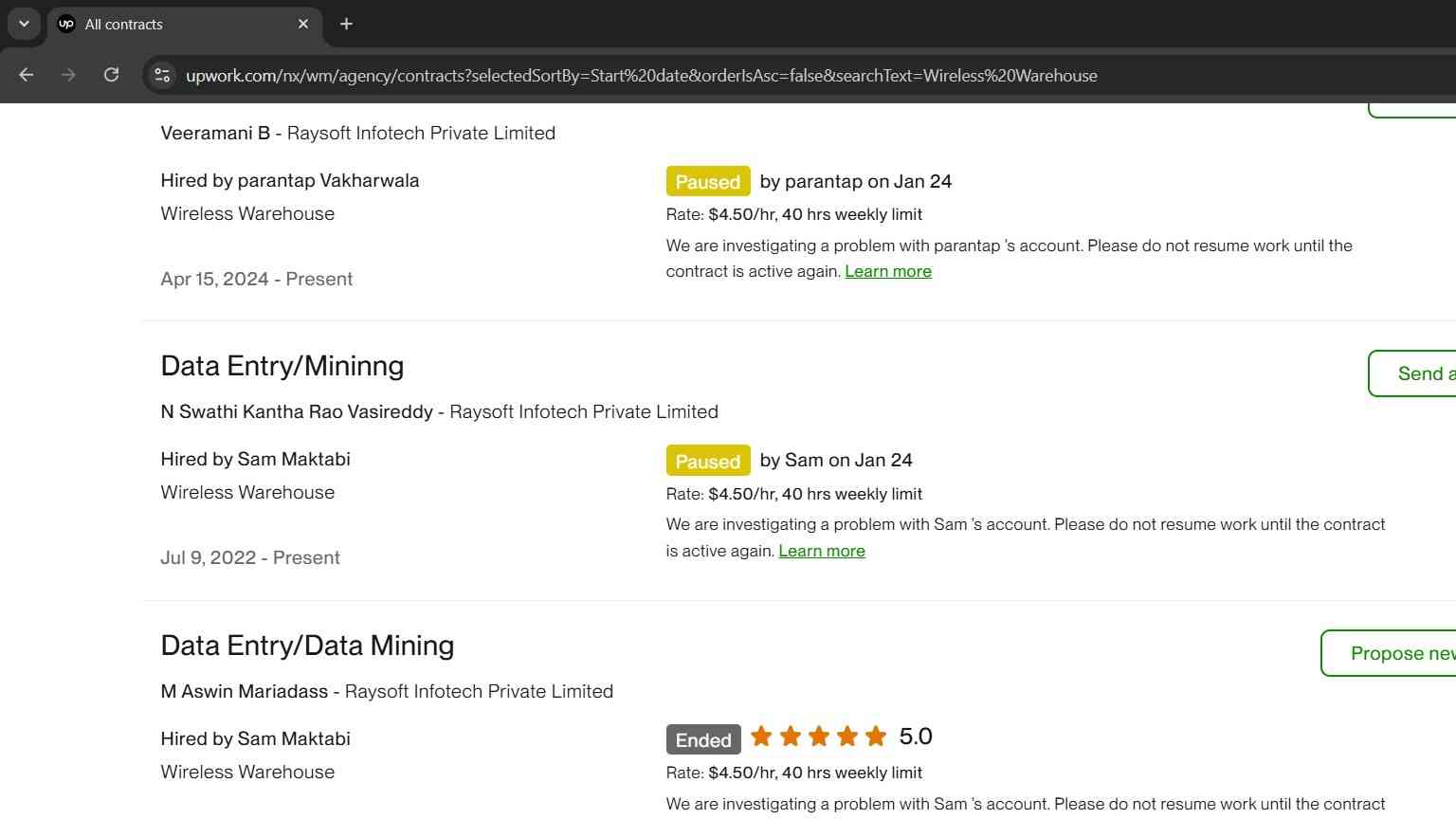Select the rate line in Data Entry/Mininng contract
Viewport: 1456px width, 819px height.
pos(794,494)
